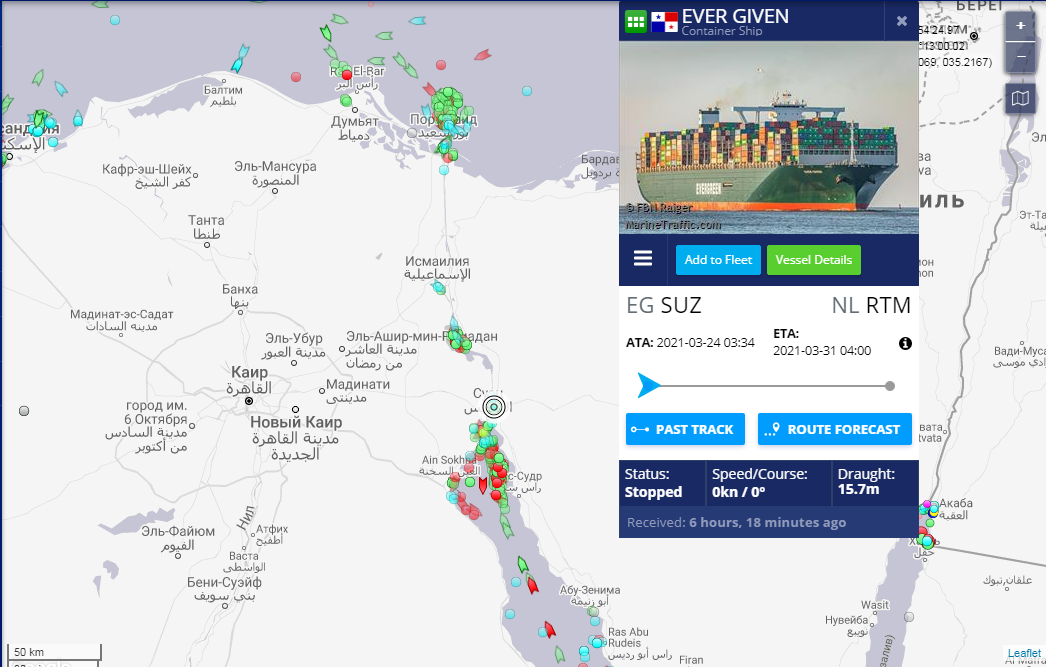Click the red circle vessel at Ras El-Bar
This screenshot has height=667, width=1046.
click(x=346, y=75)
